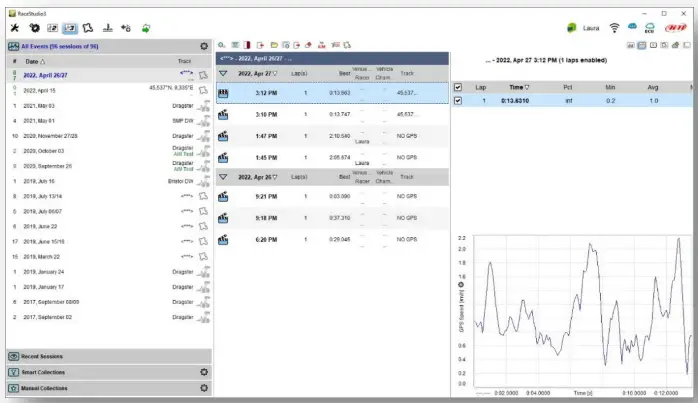Select the 9:18 PM session row
This screenshot has height=403, width=698.
click(x=332, y=218)
